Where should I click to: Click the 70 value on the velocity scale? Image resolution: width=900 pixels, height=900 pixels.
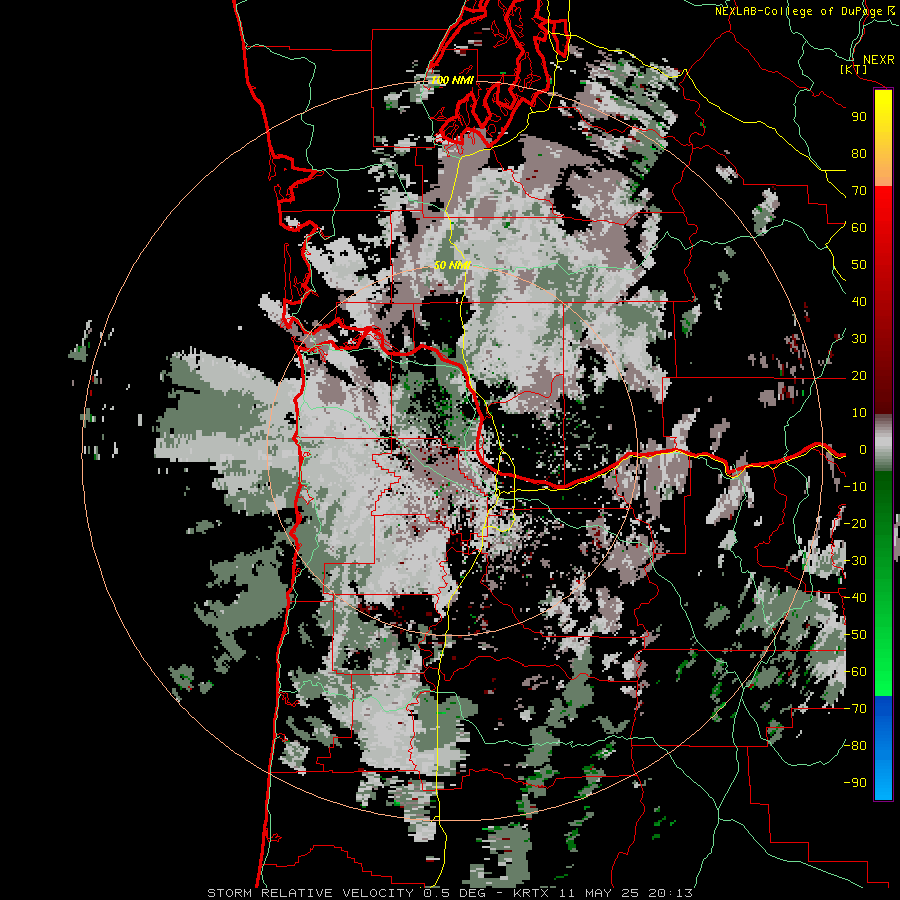click(859, 191)
